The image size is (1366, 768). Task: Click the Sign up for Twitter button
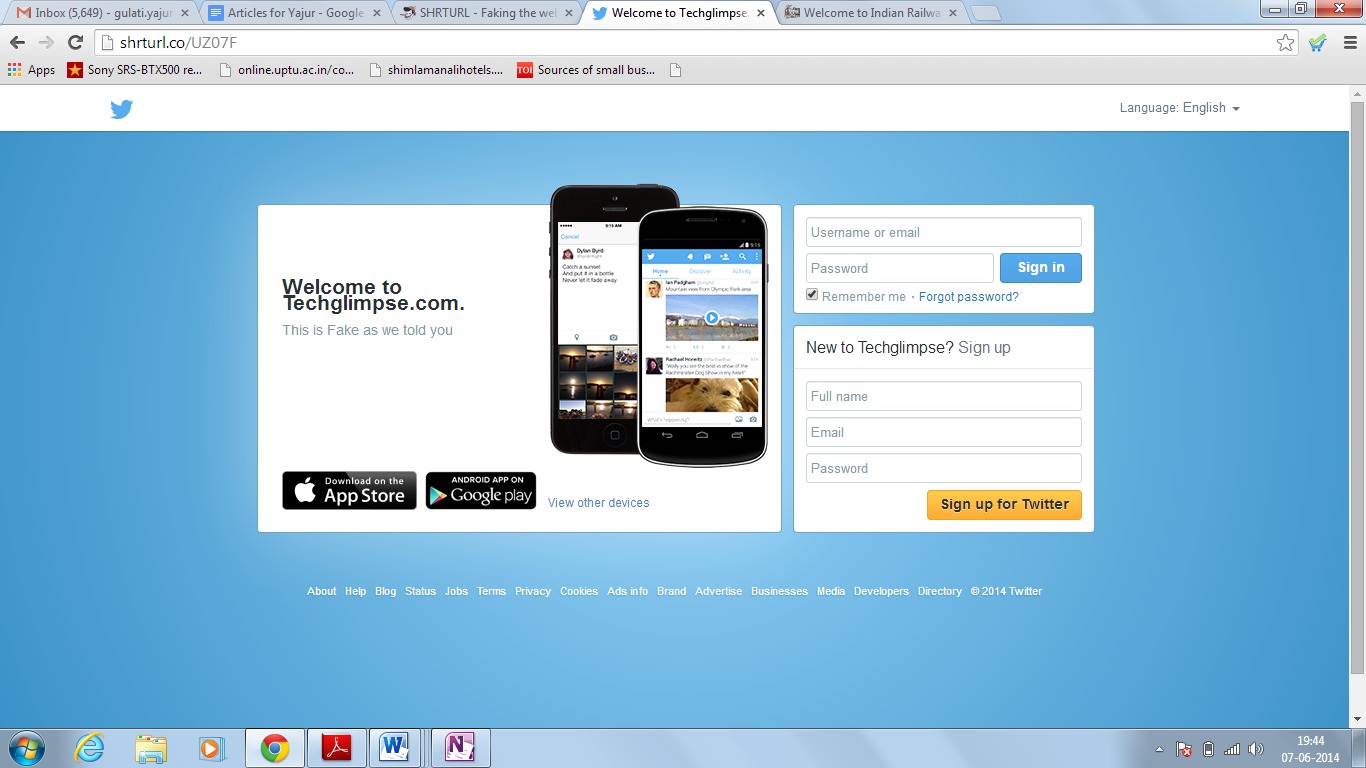pos(1004,504)
